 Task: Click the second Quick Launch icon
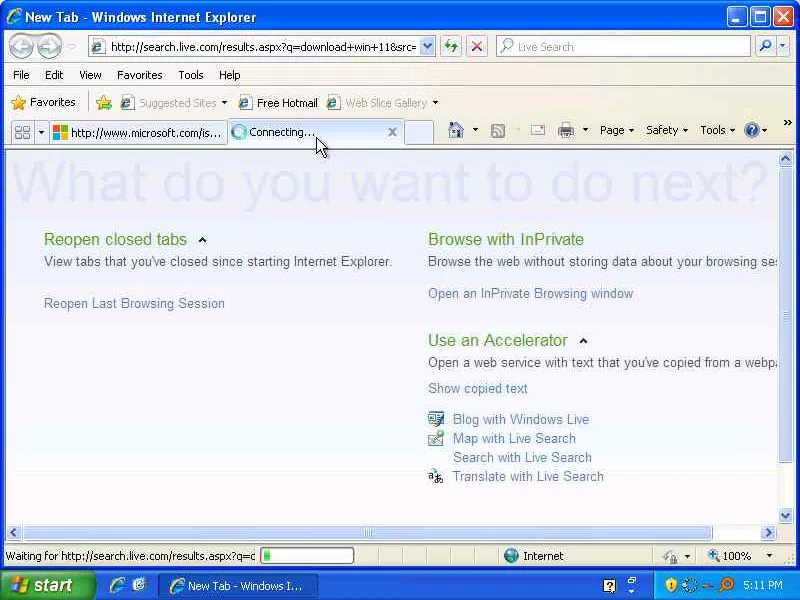pos(139,585)
